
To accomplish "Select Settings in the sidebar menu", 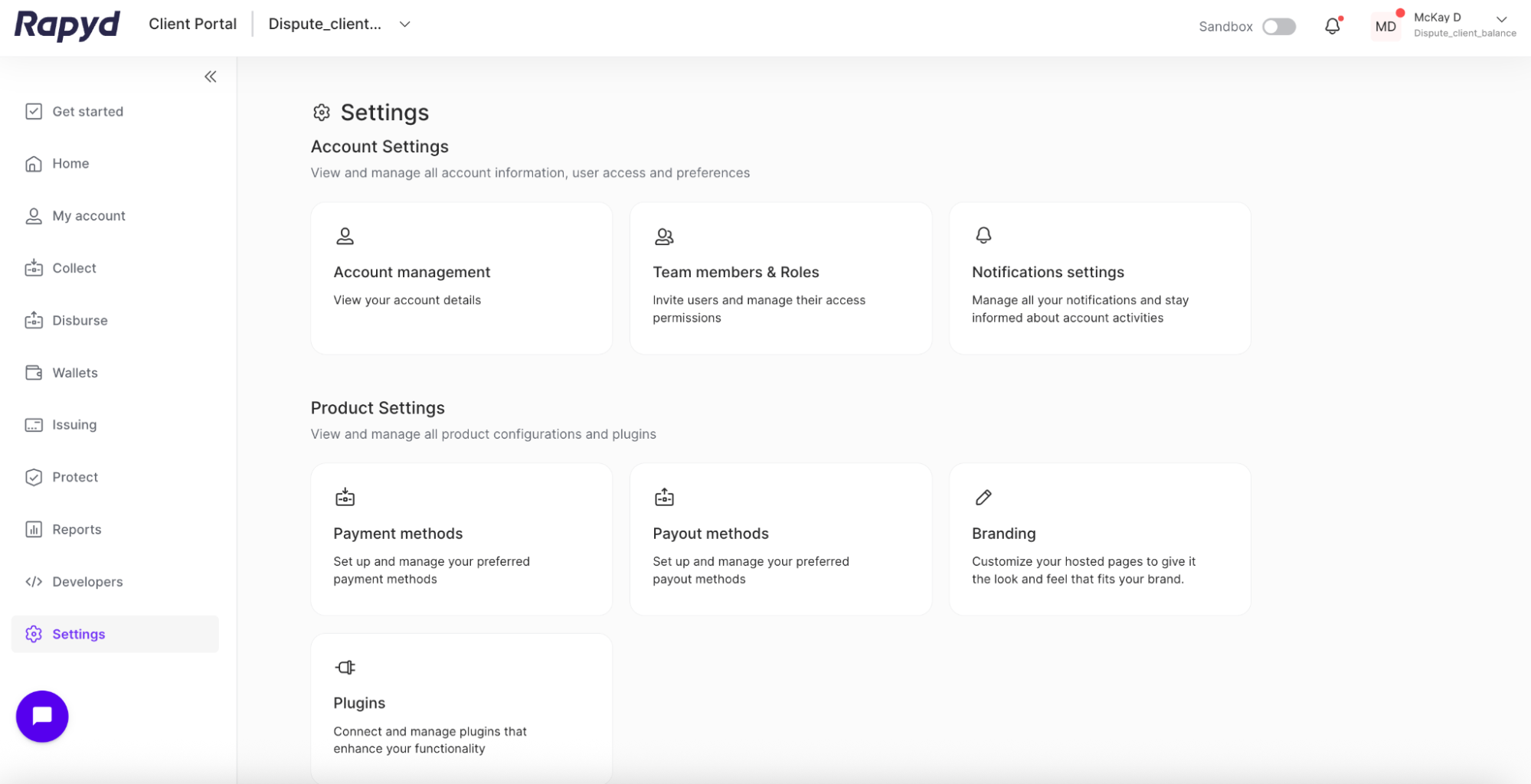I will click(79, 634).
